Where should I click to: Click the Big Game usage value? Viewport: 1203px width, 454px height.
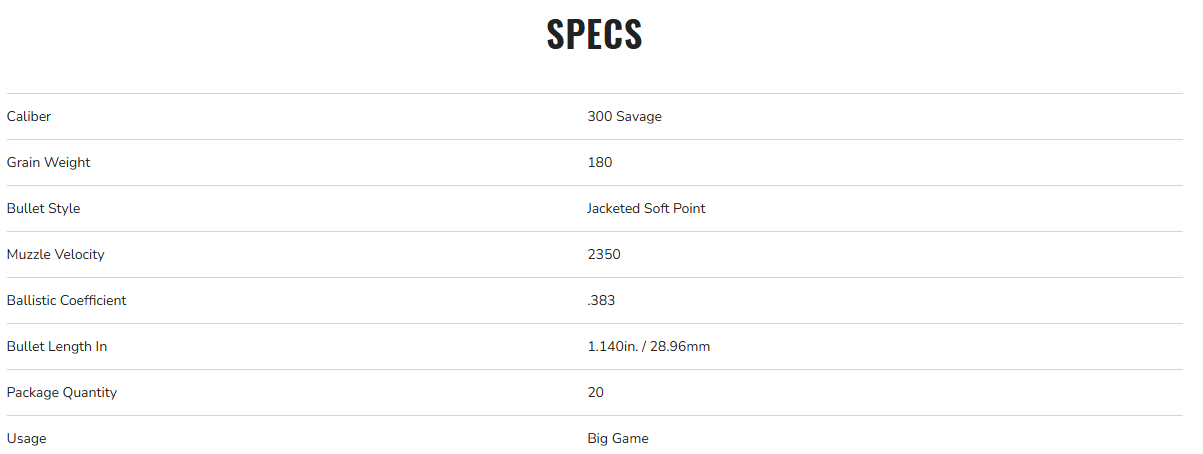coord(618,439)
